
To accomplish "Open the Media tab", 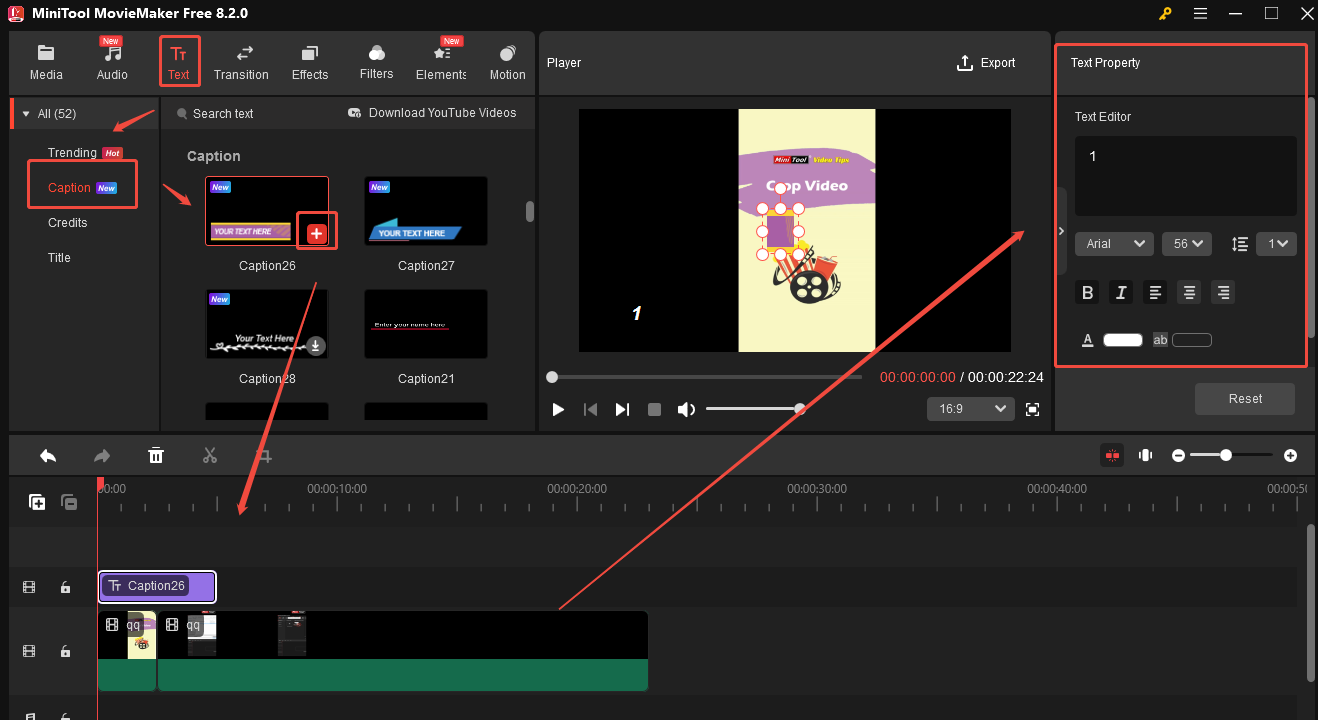I will point(46,62).
